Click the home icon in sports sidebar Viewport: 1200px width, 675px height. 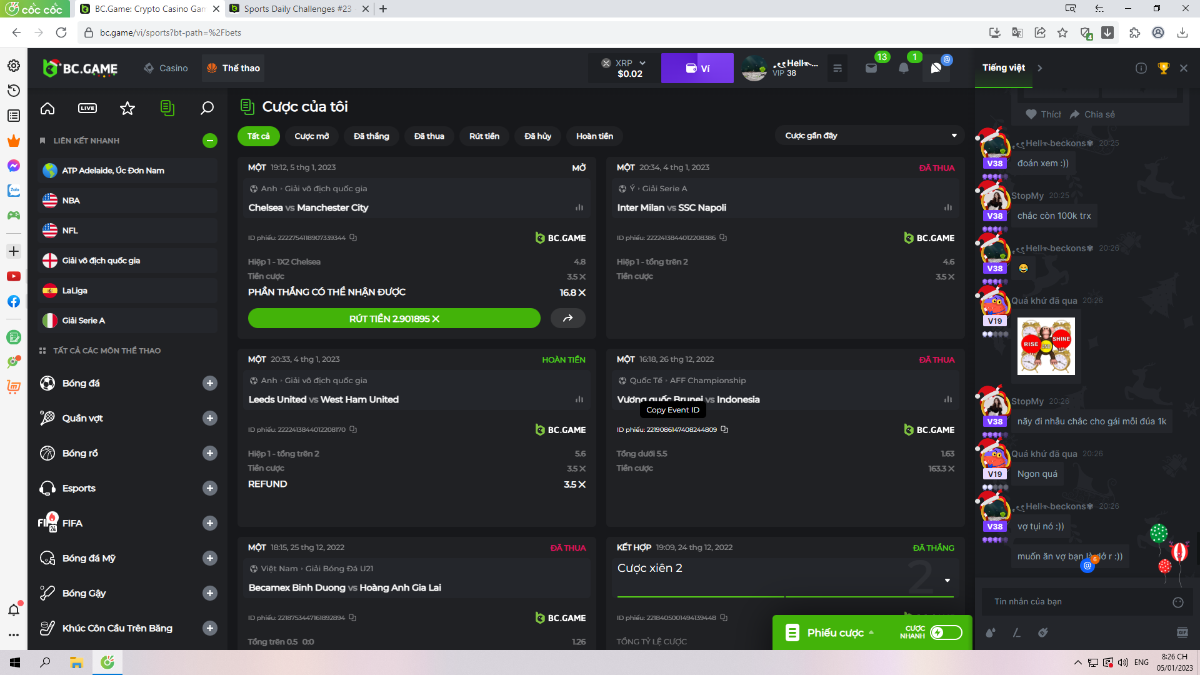pyautogui.click(x=47, y=108)
